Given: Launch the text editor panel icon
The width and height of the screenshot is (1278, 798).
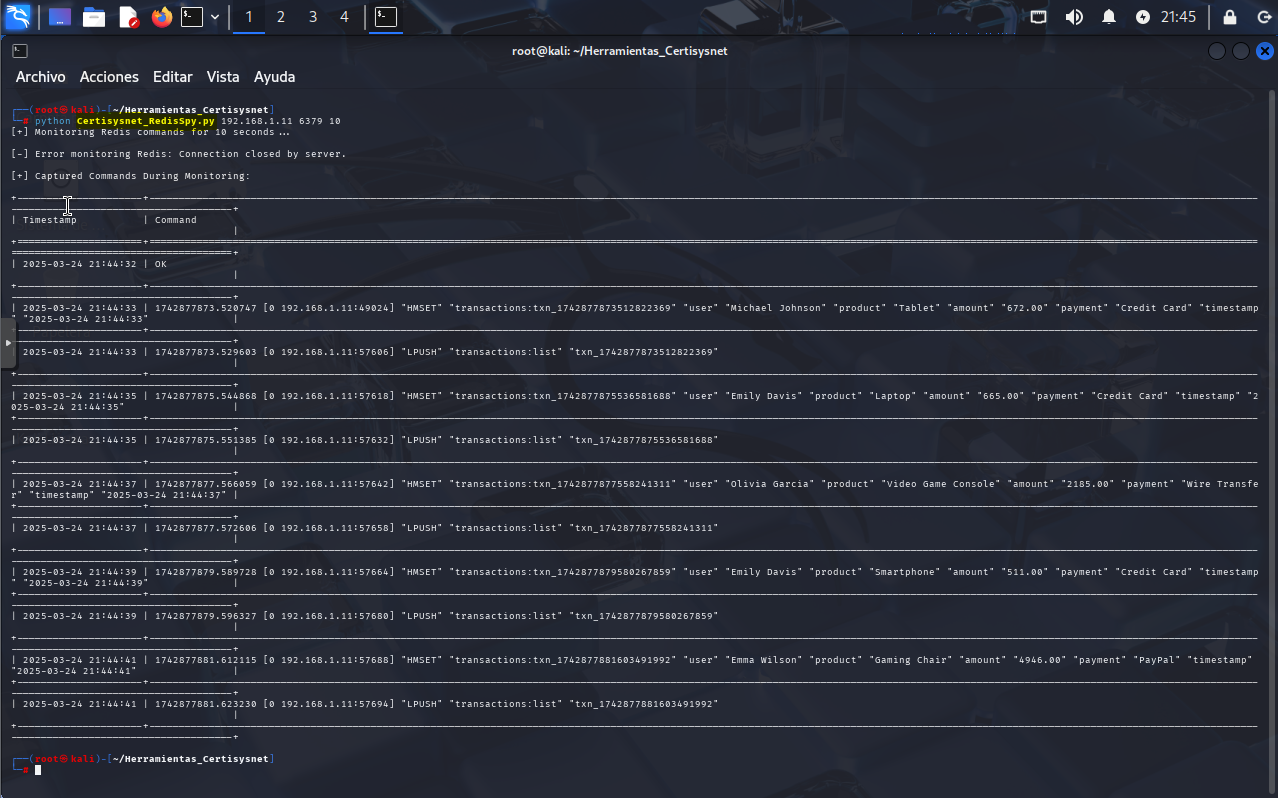Looking at the screenshot, I should coord(128,17).
